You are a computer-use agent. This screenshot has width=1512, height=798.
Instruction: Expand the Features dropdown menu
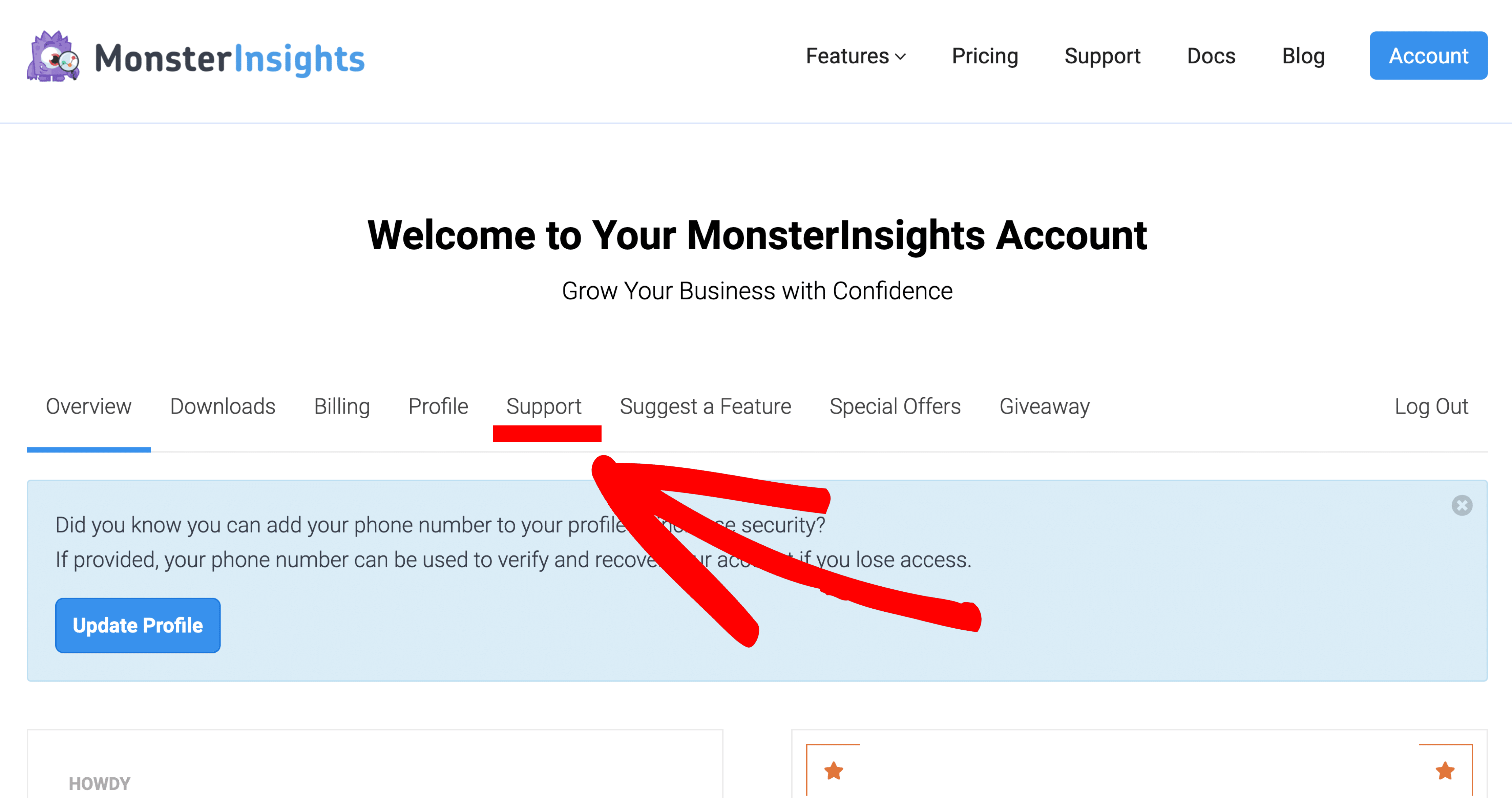click(x=855, y=56)
